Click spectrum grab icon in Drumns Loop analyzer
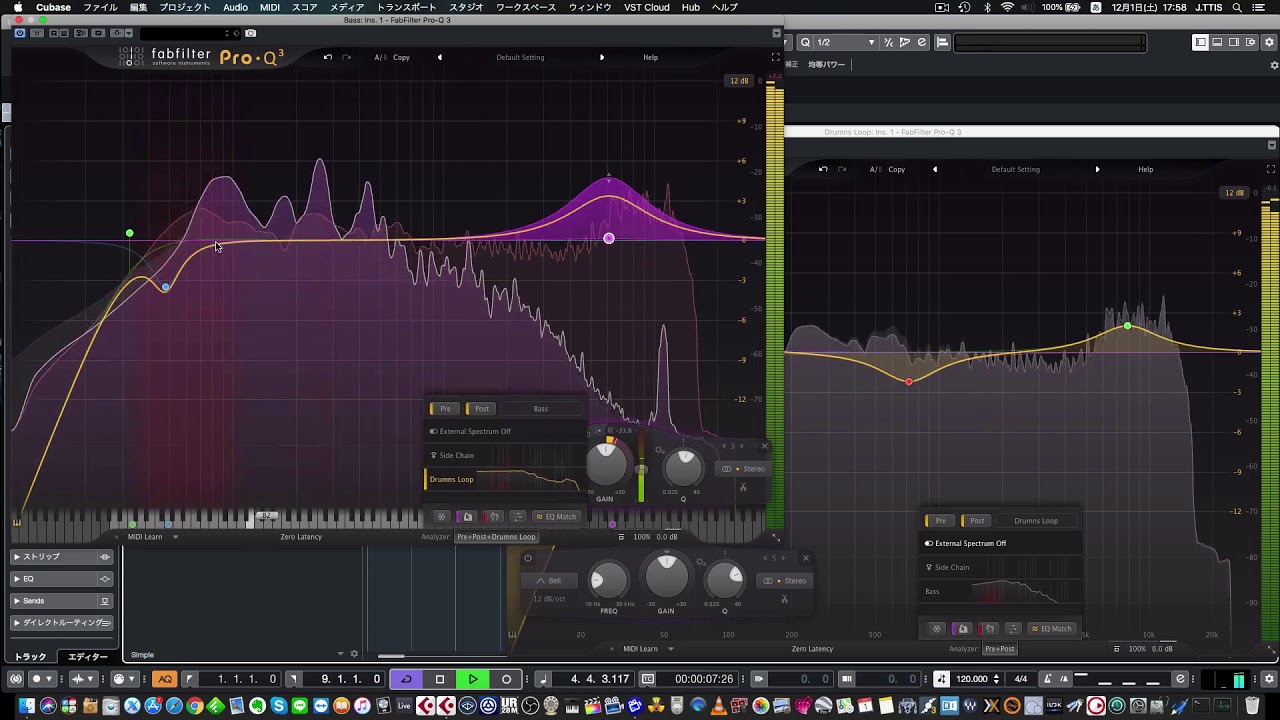The width and height of the screenshot is (1280, 720). pos(963,629)
